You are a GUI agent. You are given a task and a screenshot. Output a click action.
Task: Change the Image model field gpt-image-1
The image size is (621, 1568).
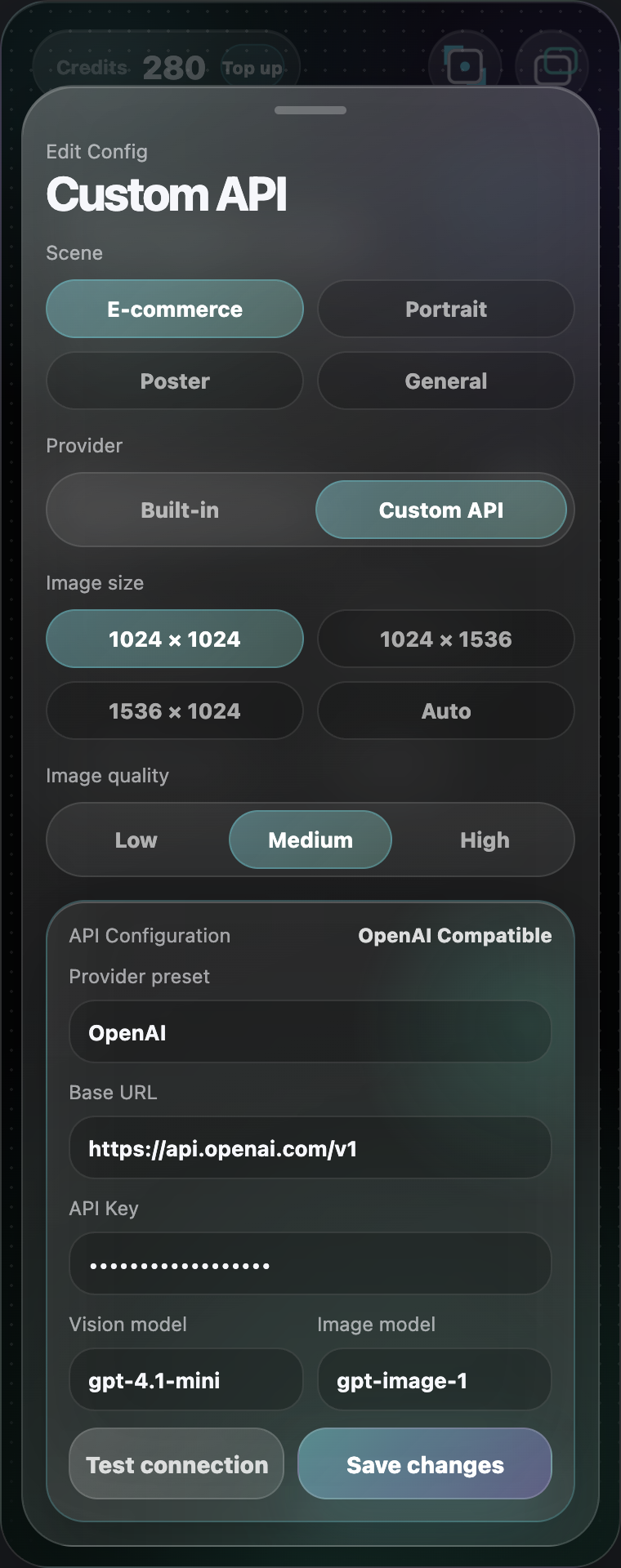(435, 1380)
